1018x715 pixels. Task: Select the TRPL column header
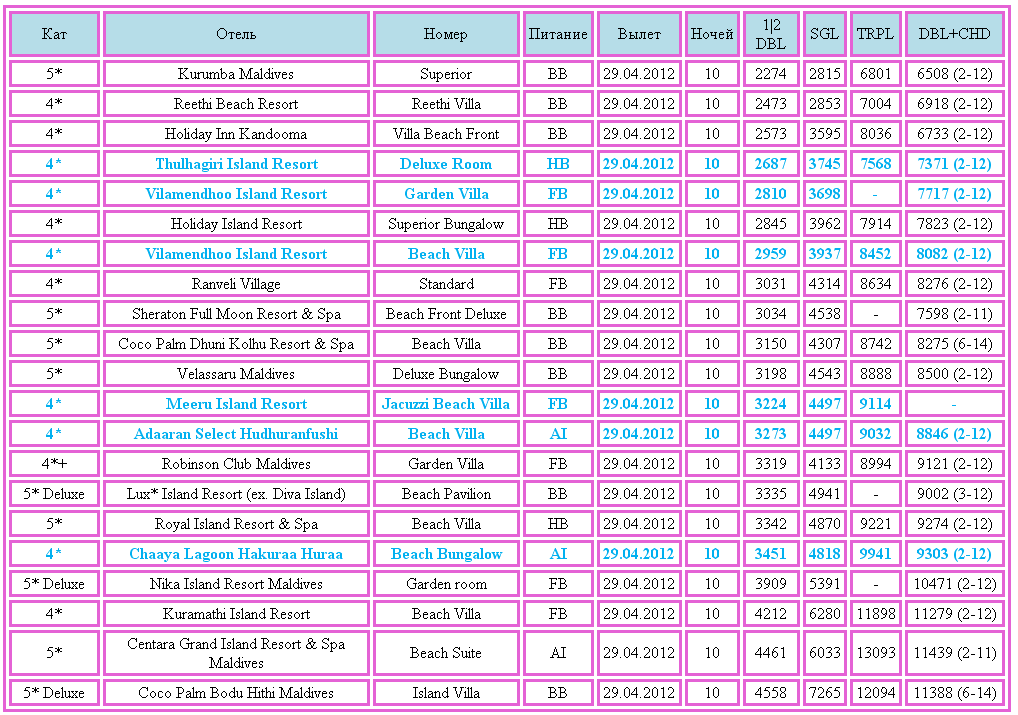tap(875, 34)
